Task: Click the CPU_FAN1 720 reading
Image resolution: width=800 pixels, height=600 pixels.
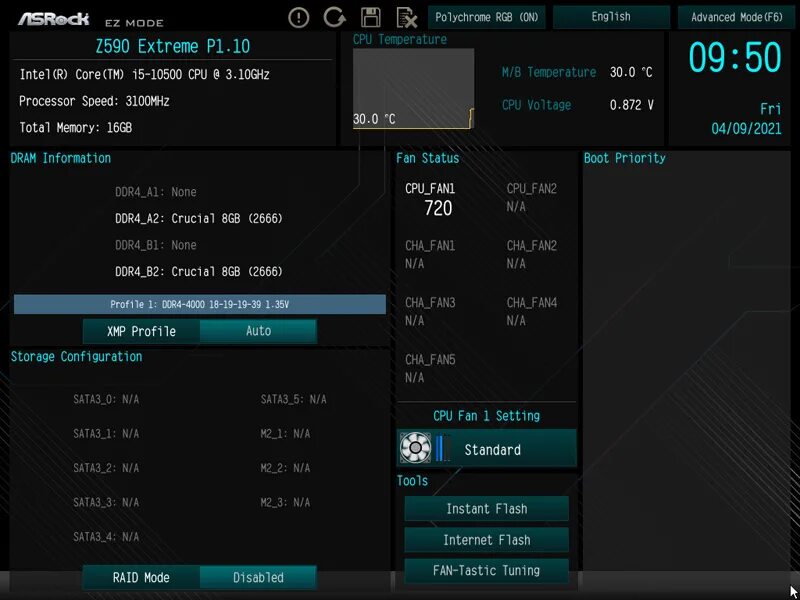Action: click(431, 199)
